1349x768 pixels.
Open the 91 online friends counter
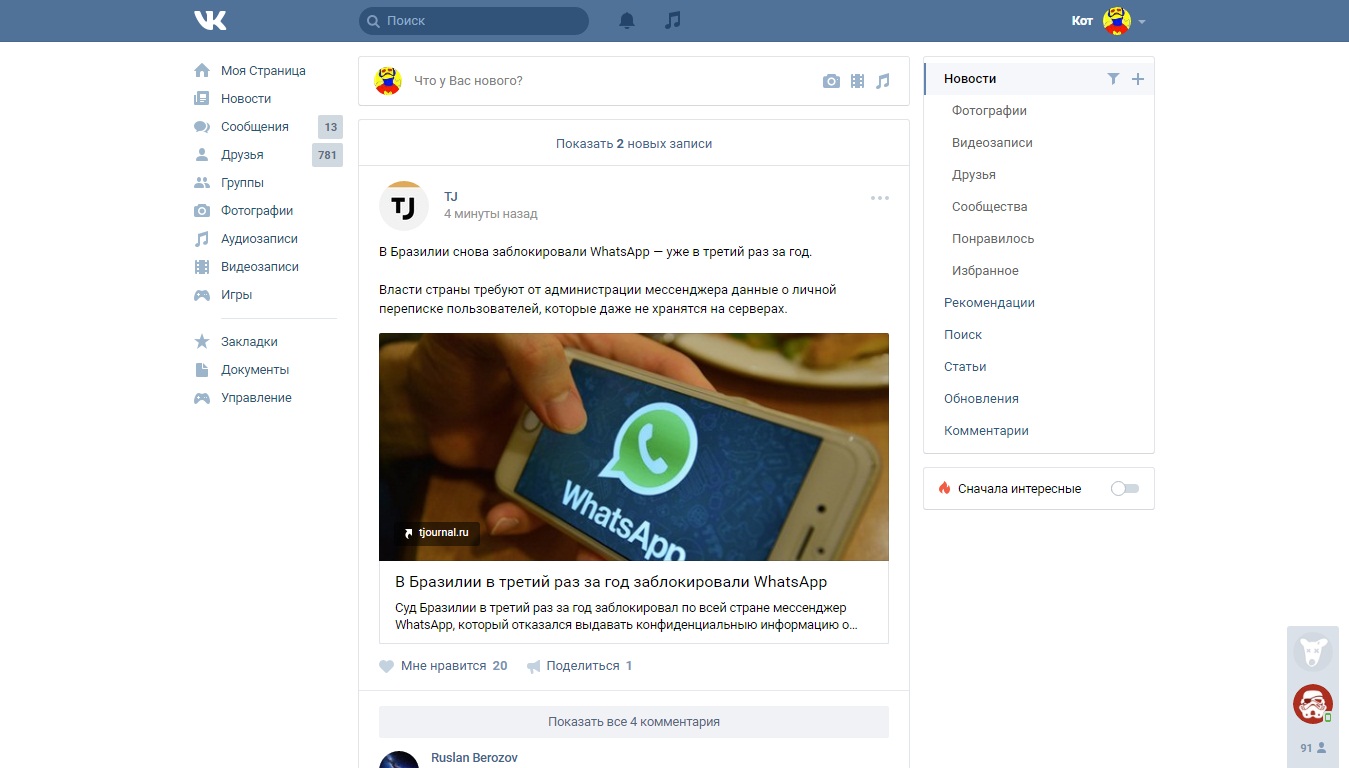tap(1313, 748)
